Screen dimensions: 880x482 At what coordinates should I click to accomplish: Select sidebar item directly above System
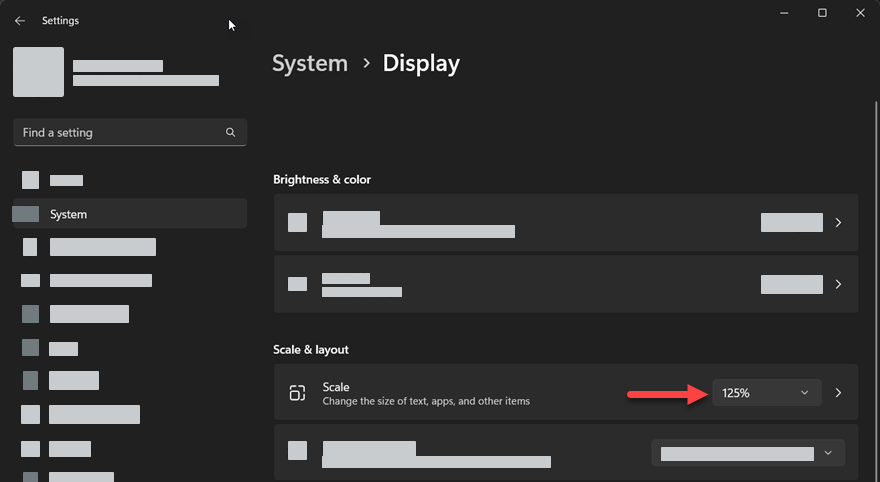point(66,180)
